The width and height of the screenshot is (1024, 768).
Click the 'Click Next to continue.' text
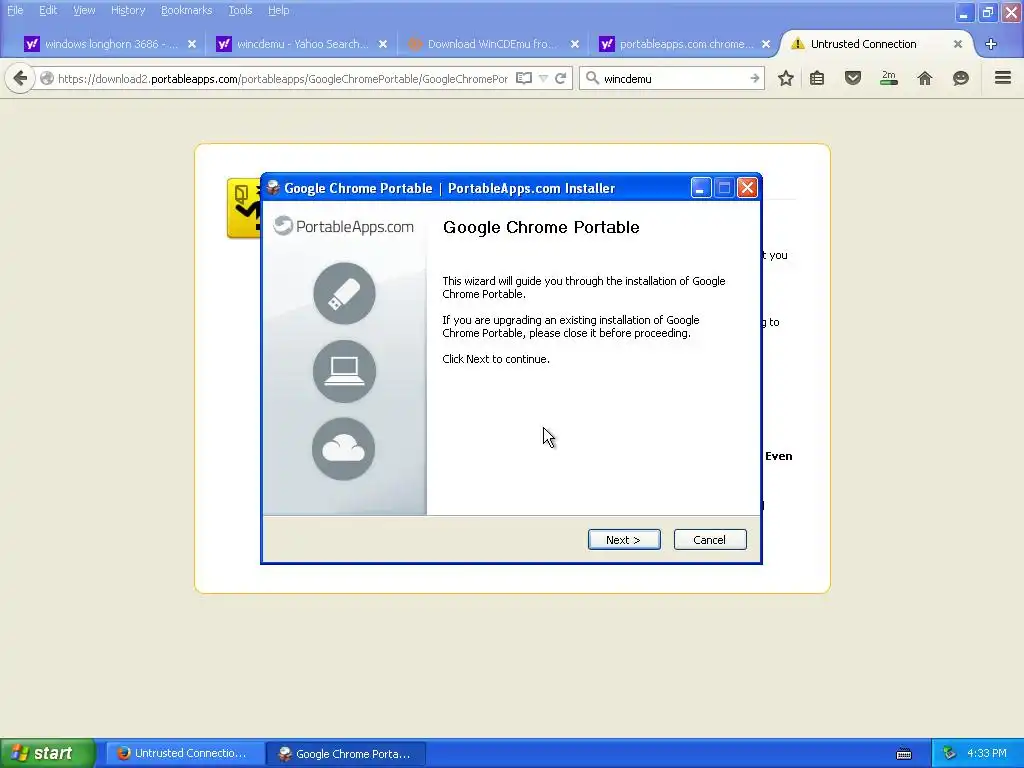point(496,359)
